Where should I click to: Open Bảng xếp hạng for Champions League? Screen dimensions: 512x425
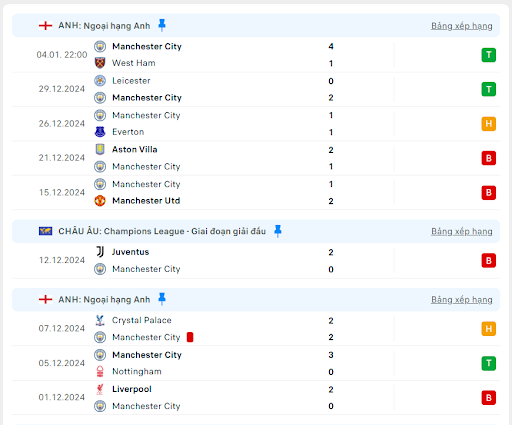(x=461, y=231)
